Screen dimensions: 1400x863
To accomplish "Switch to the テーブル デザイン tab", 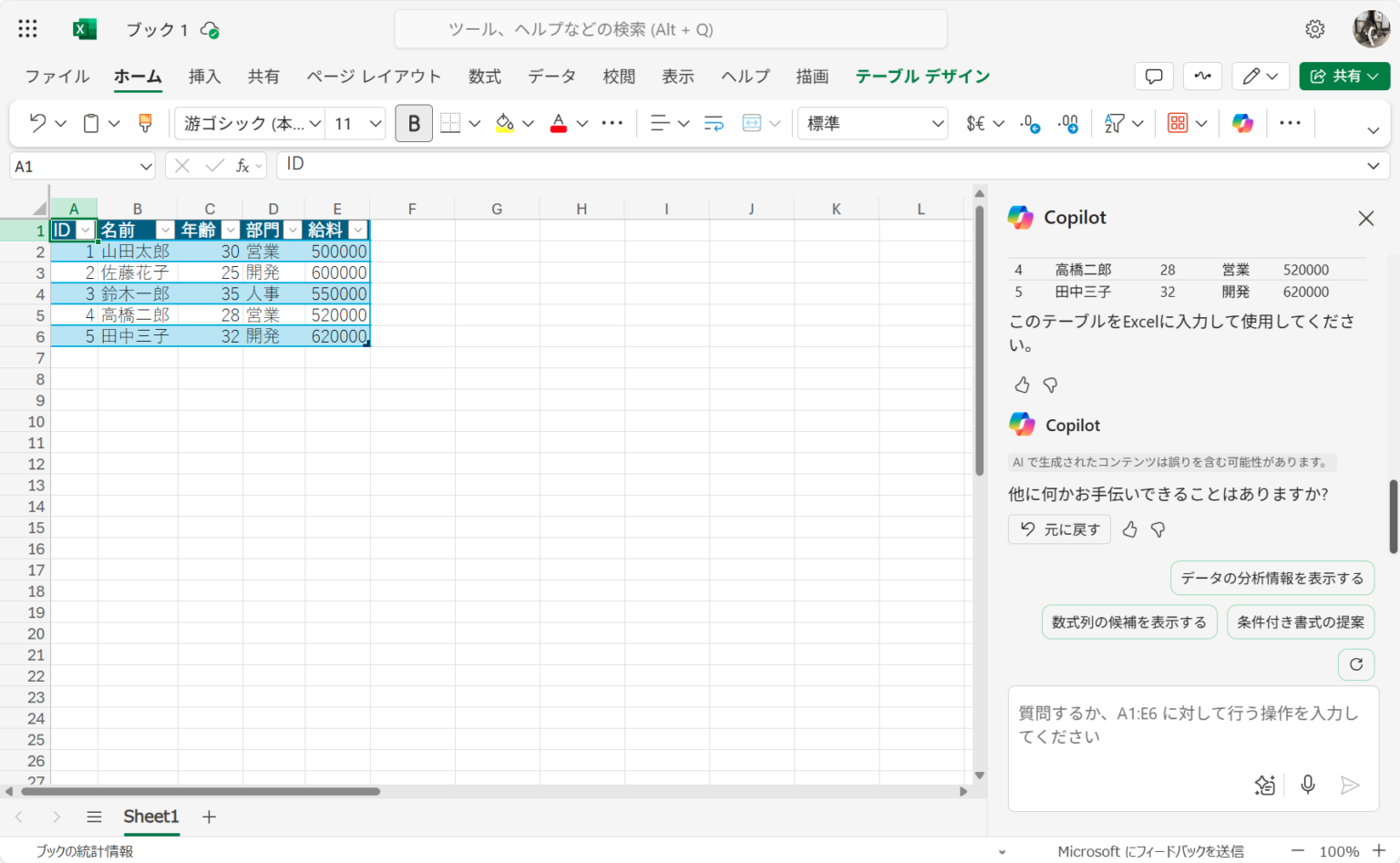I will coord(921,77).
